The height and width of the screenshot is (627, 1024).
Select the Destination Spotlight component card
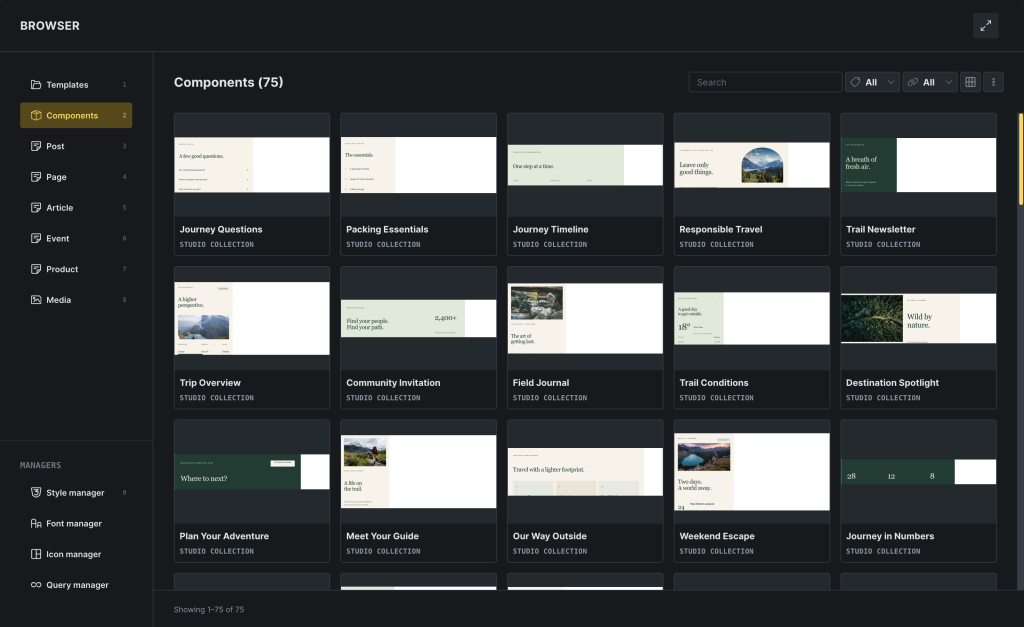918,338
